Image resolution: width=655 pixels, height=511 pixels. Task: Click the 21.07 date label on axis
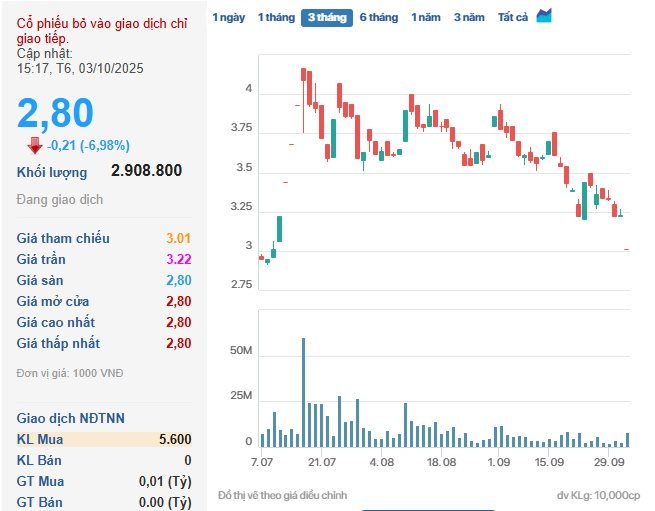[322, 462]
